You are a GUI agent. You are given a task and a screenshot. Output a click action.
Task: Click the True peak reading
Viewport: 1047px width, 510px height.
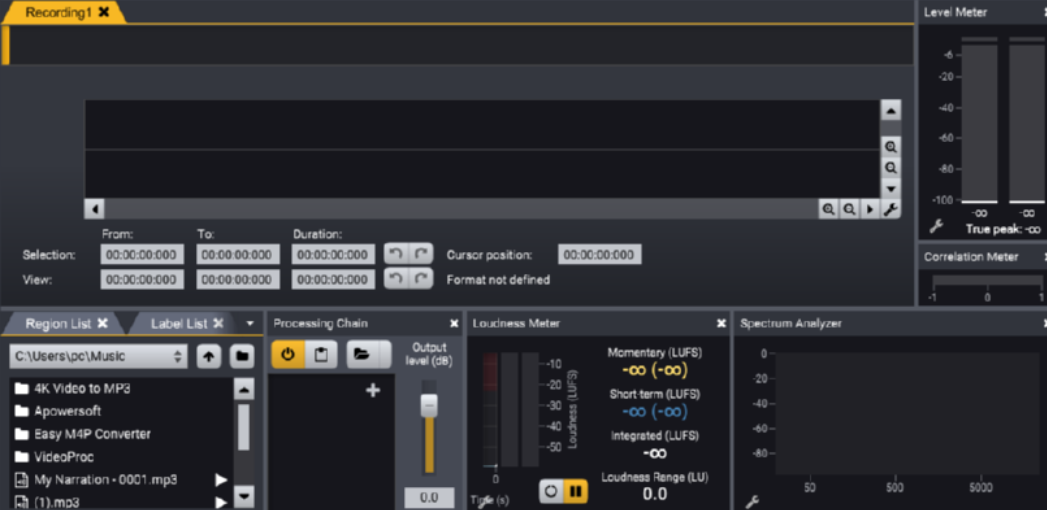[x=1003, y=229]
